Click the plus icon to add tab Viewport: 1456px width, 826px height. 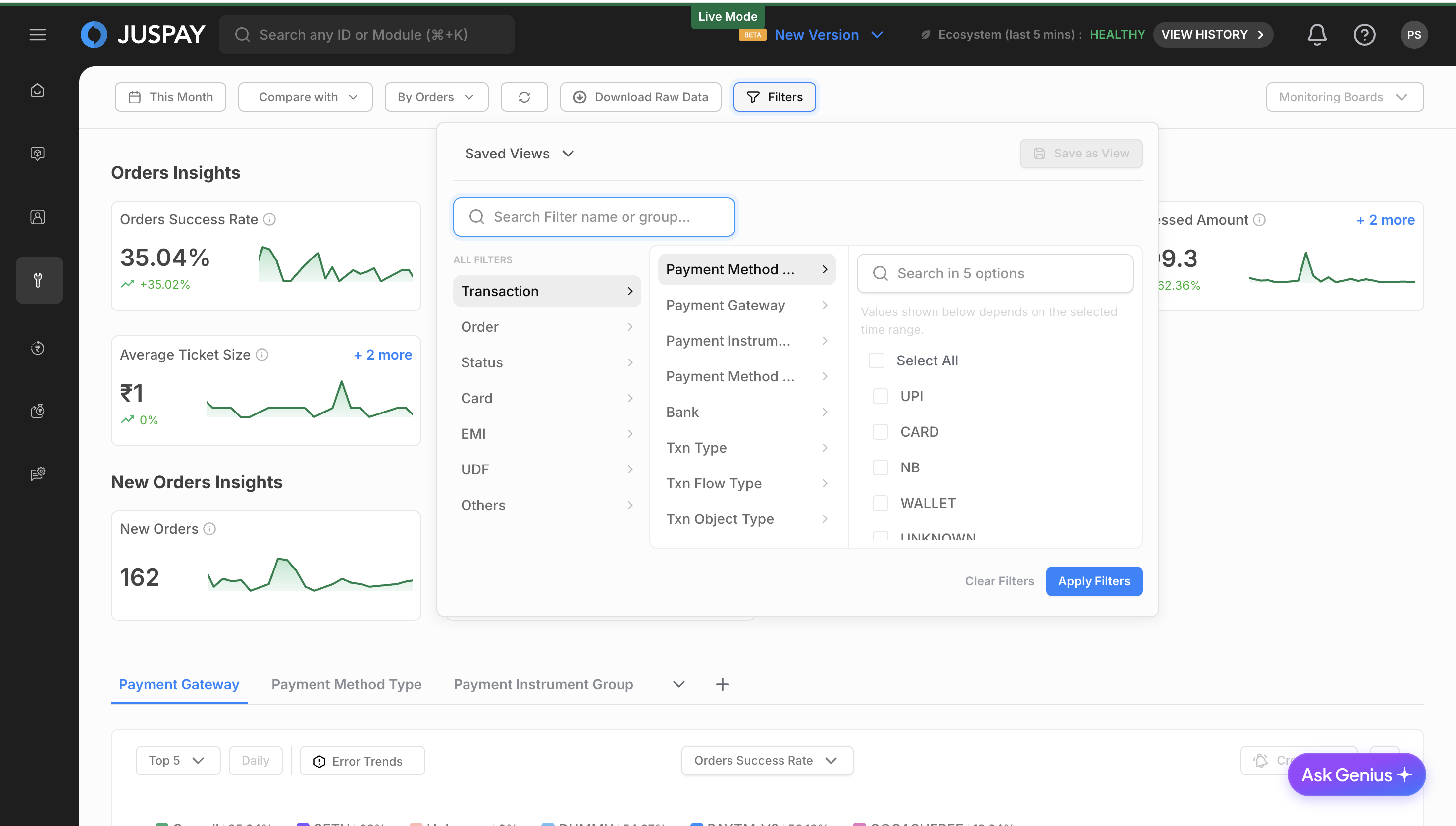pos(722,684)
